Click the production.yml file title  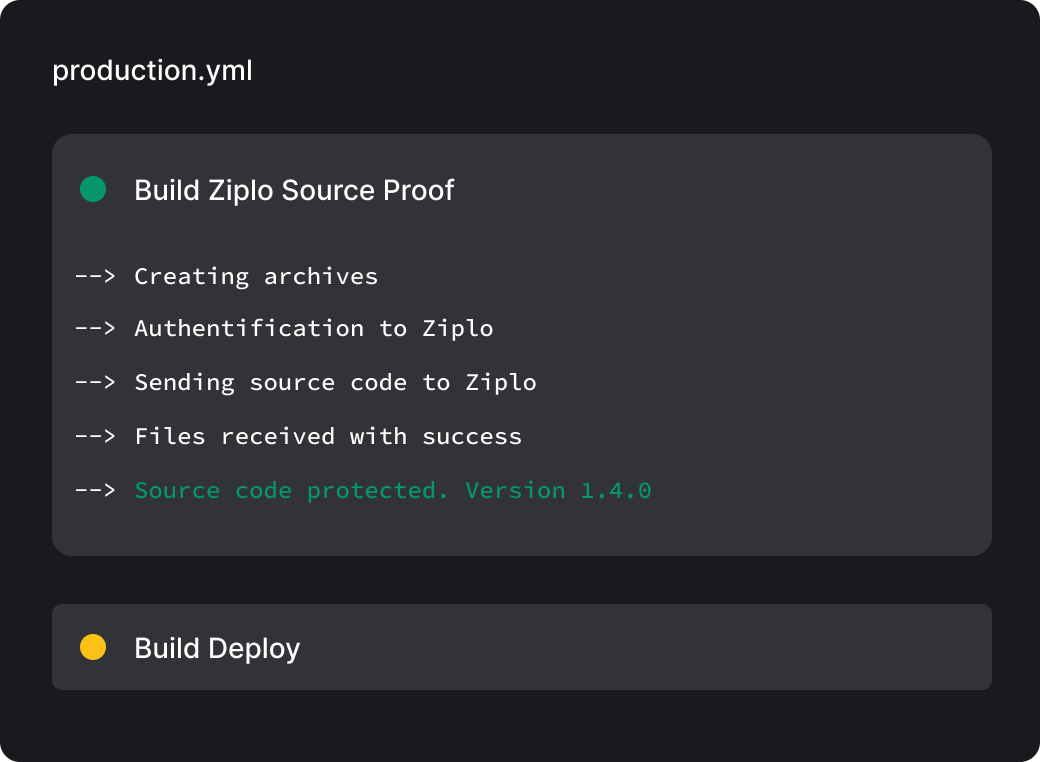click(152, 71)
